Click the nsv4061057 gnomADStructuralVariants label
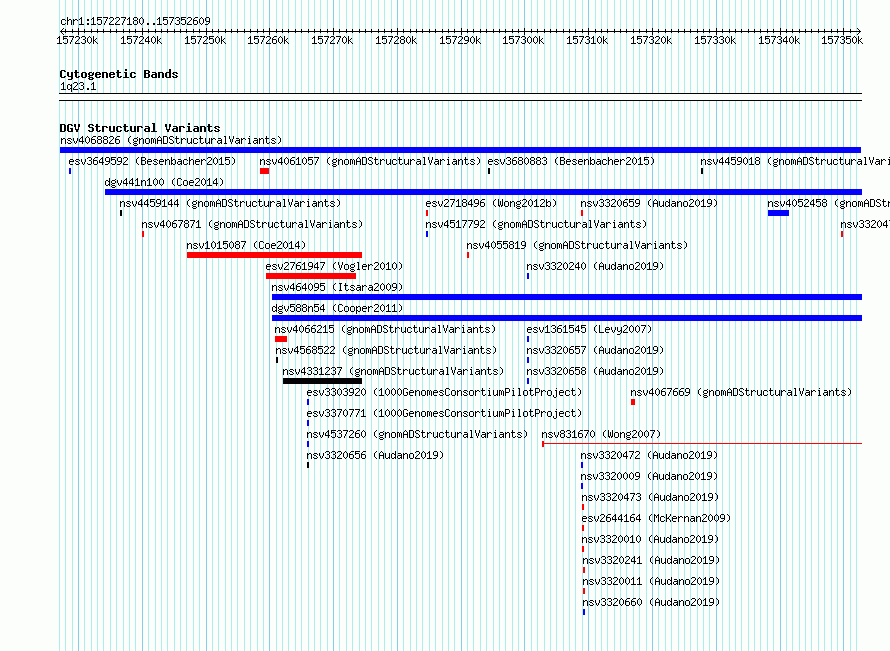The width and height of the screenshot is (890, 651). pyautogui.click(x=370, y=161)
